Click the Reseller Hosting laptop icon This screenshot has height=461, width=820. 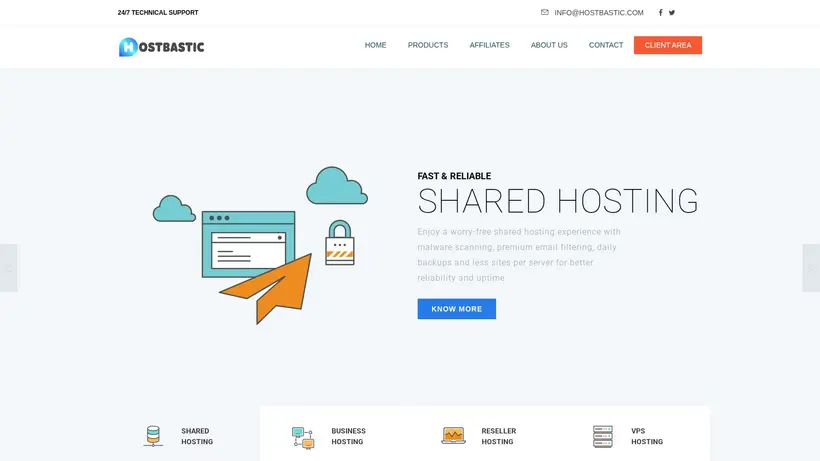point(453,435)
